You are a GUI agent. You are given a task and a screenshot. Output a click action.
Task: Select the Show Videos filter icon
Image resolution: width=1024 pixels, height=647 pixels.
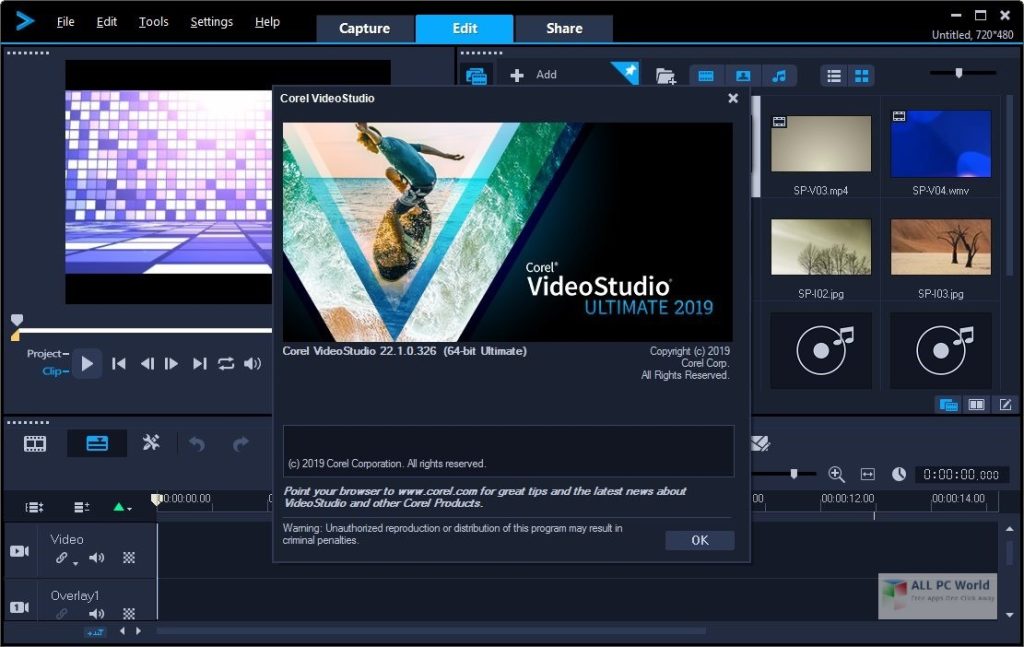(x=706, y=76)
